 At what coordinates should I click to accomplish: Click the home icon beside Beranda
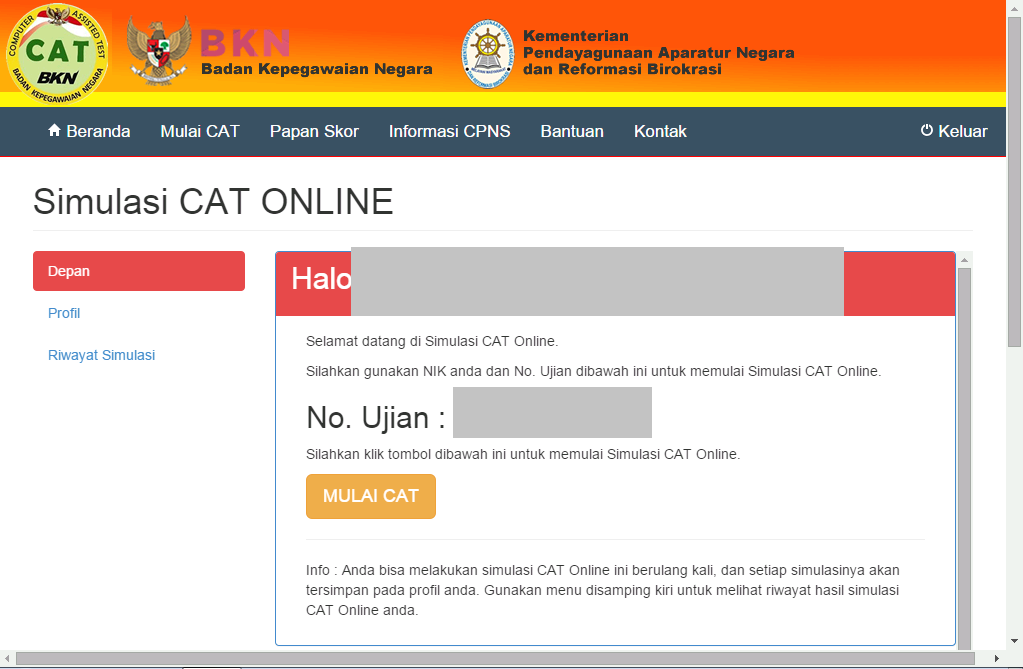tap(54, 131)
